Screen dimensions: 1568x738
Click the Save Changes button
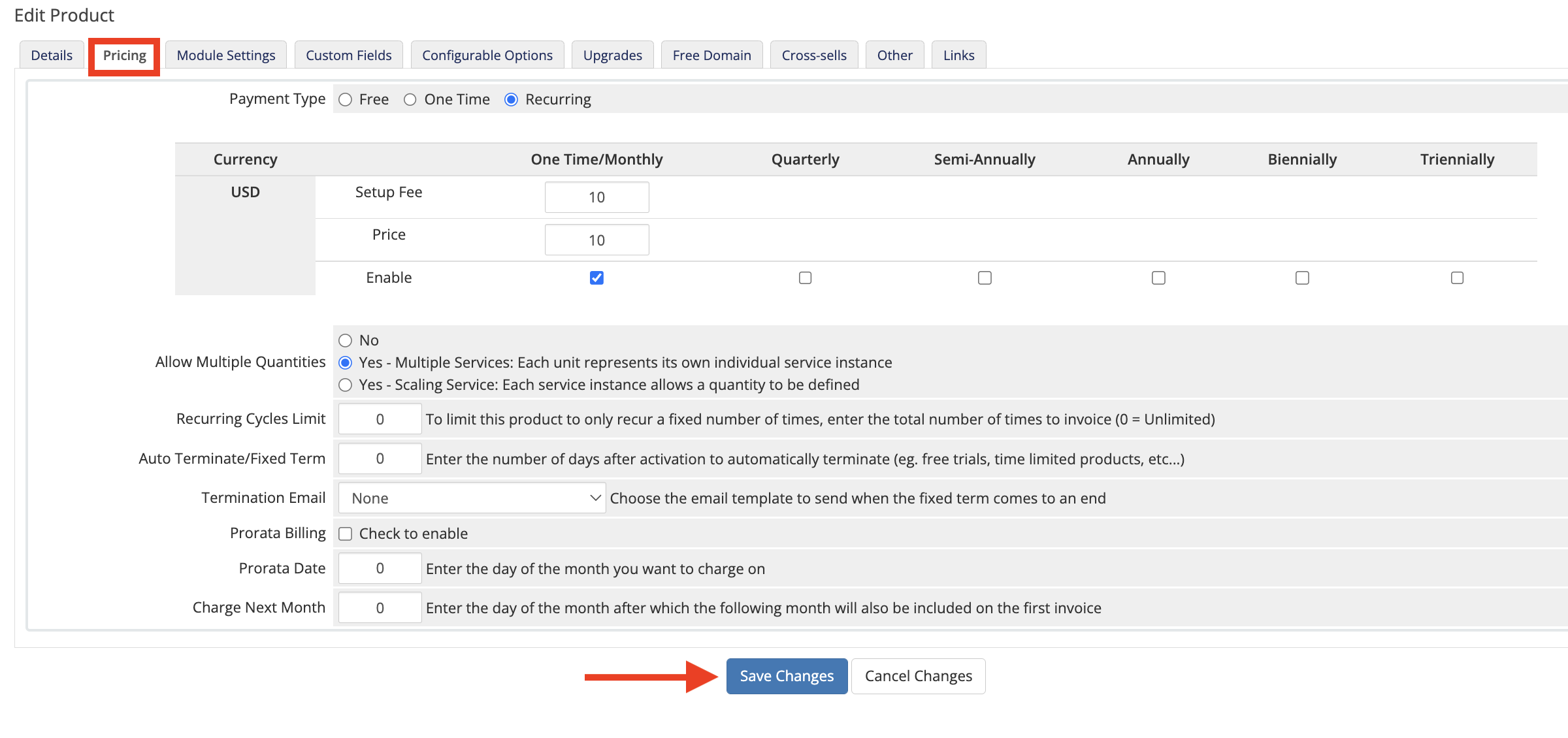pyautogui.click(x=787, y=676)
